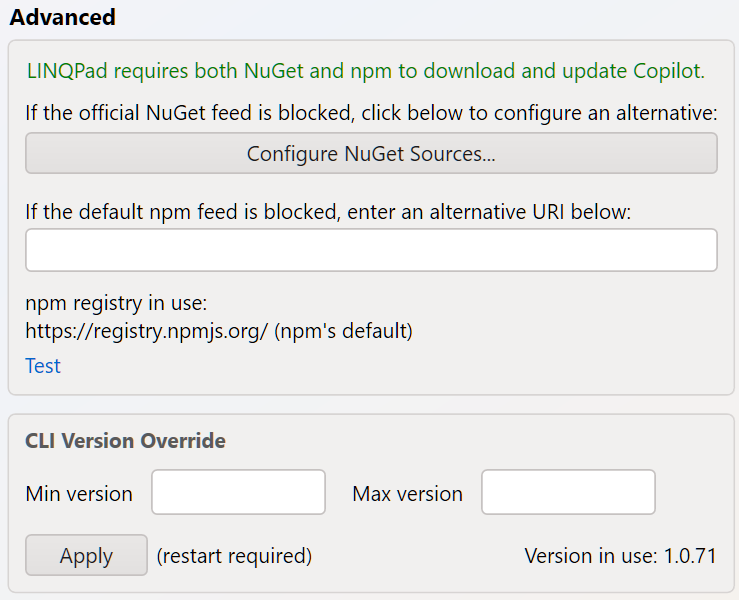Viewport: 739px width, 600px height.
Task: Click the Test link for npm registry
Action: coord(43,366)
